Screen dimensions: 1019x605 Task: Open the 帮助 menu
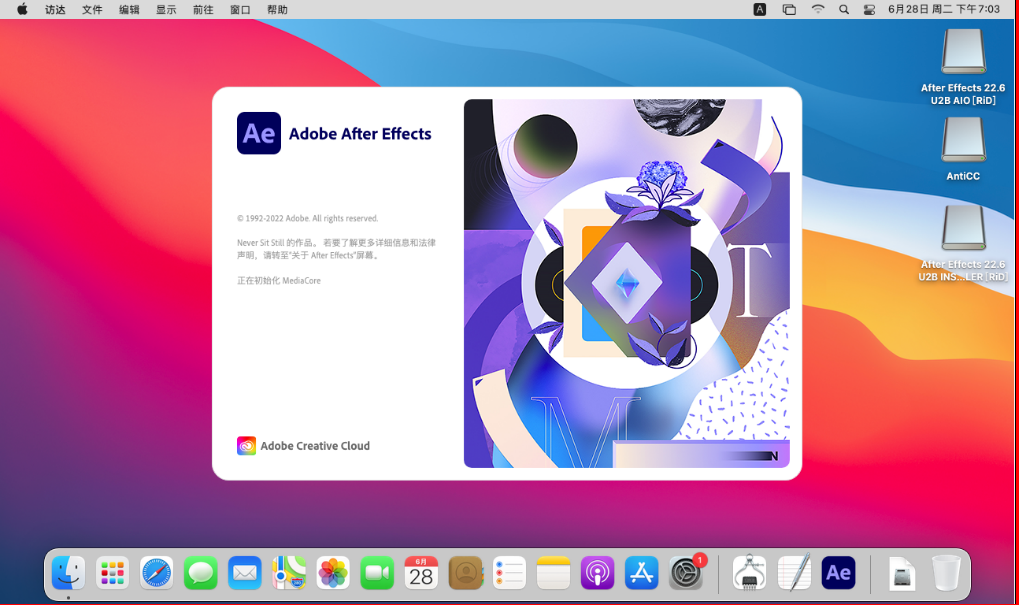click(277, 10)
